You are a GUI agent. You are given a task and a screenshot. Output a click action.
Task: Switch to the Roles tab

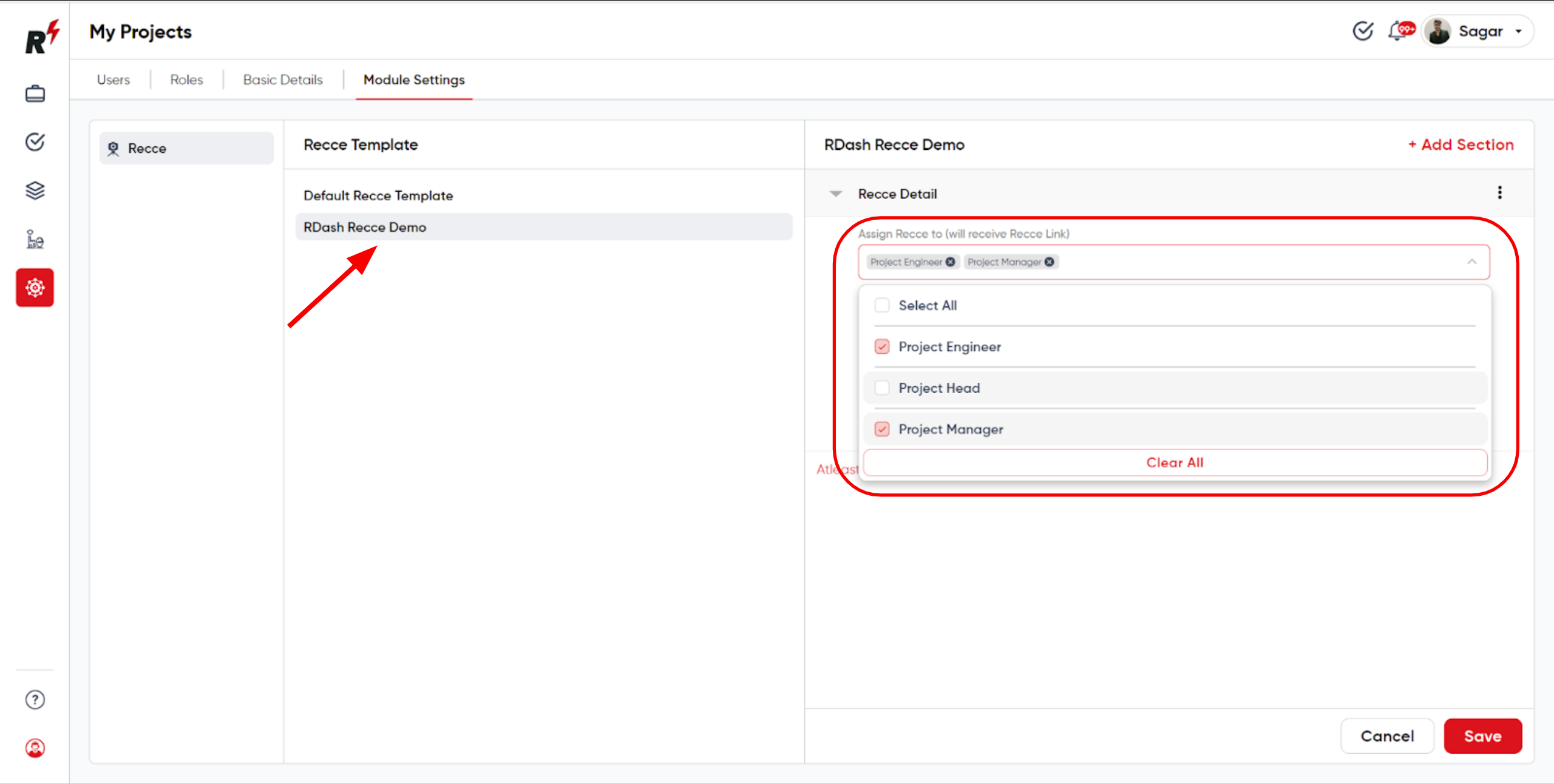pyautogui.click(x=186, y=80)
